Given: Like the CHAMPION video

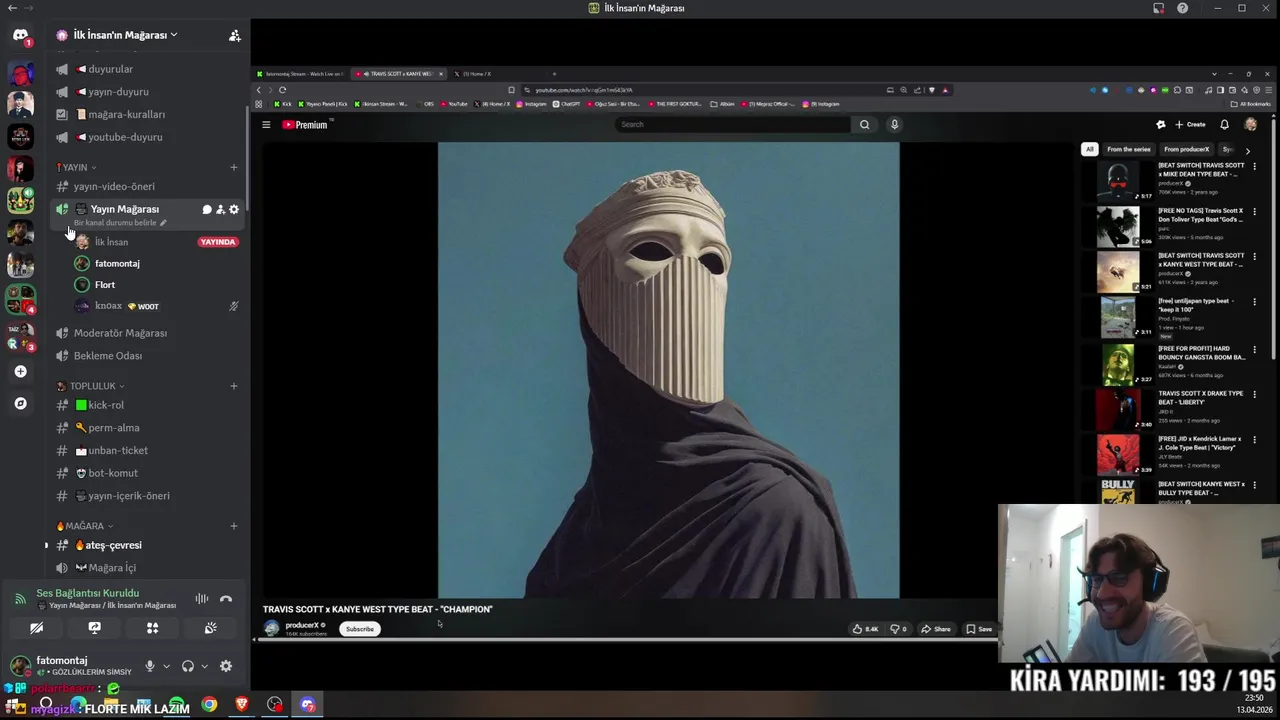Looking at the screenshot, I should [x=865, y=629].
